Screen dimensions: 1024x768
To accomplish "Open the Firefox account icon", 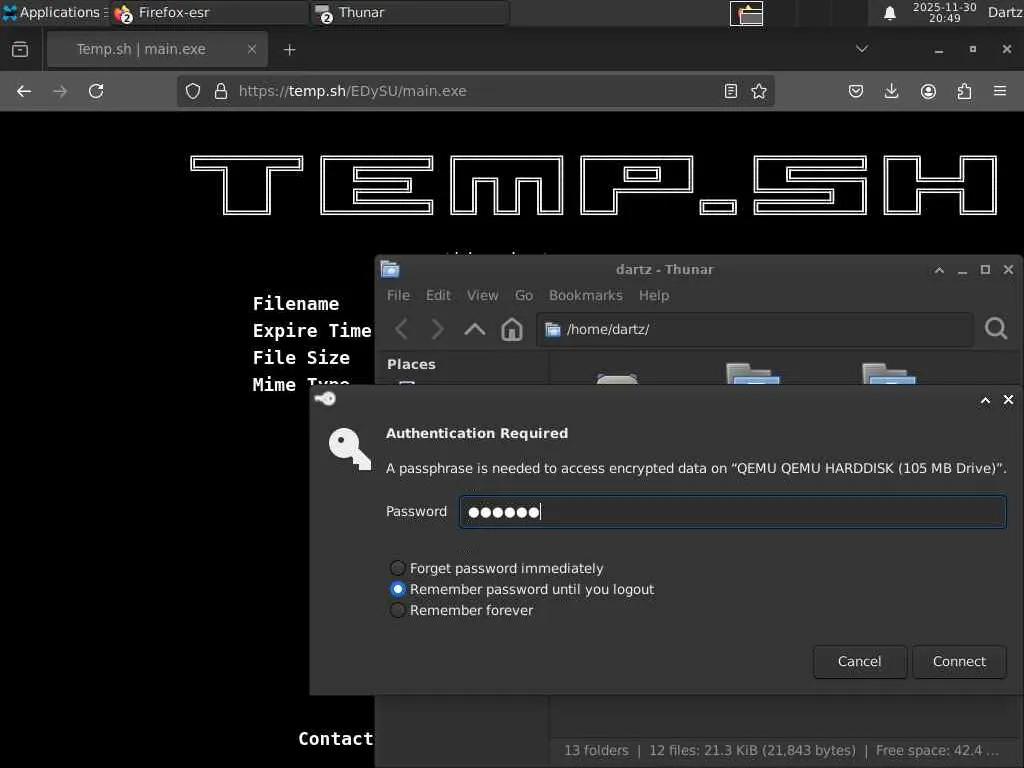I will click(x=928, y=91).
